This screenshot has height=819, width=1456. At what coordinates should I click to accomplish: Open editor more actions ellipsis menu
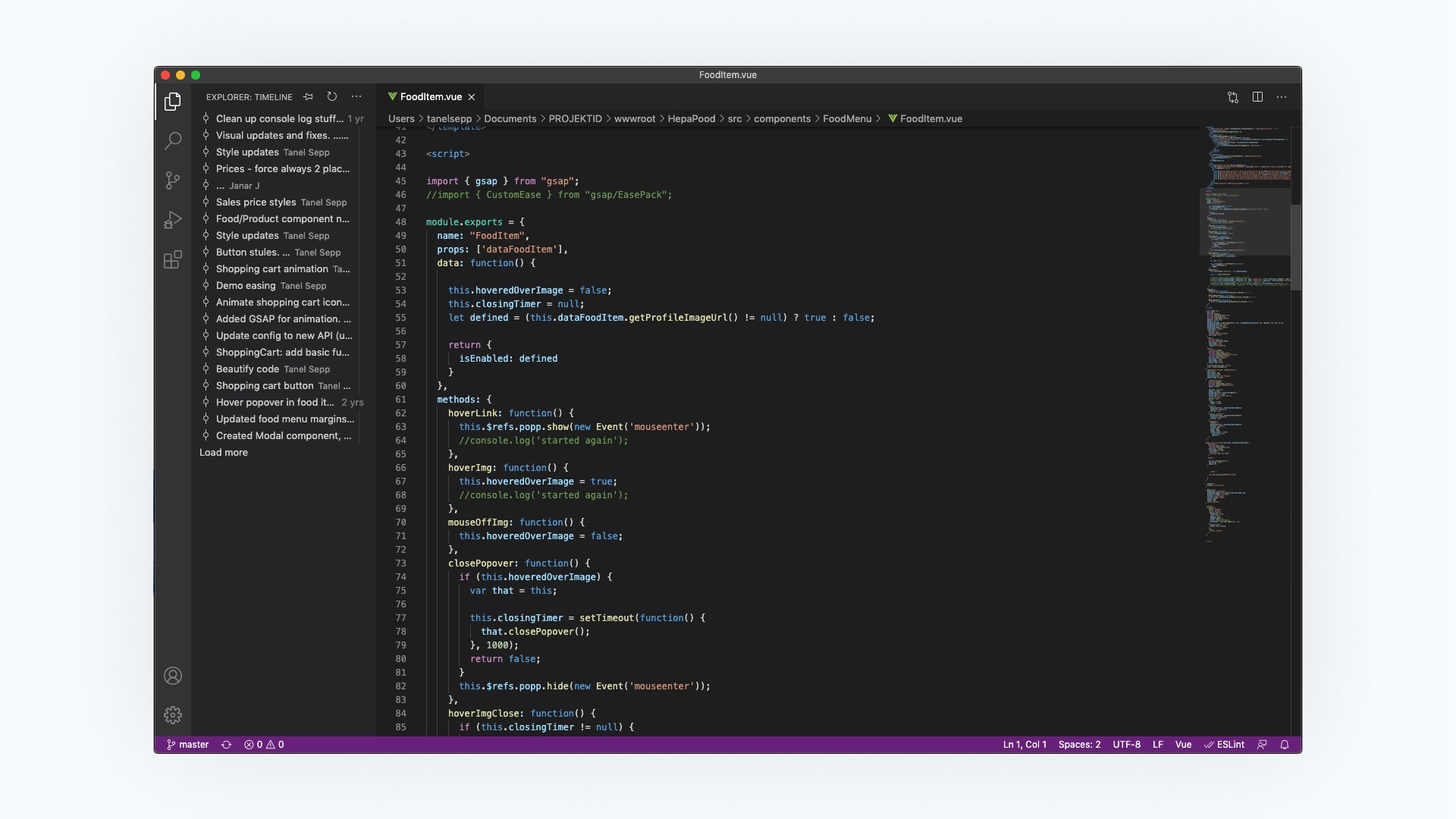[1282, 96]
